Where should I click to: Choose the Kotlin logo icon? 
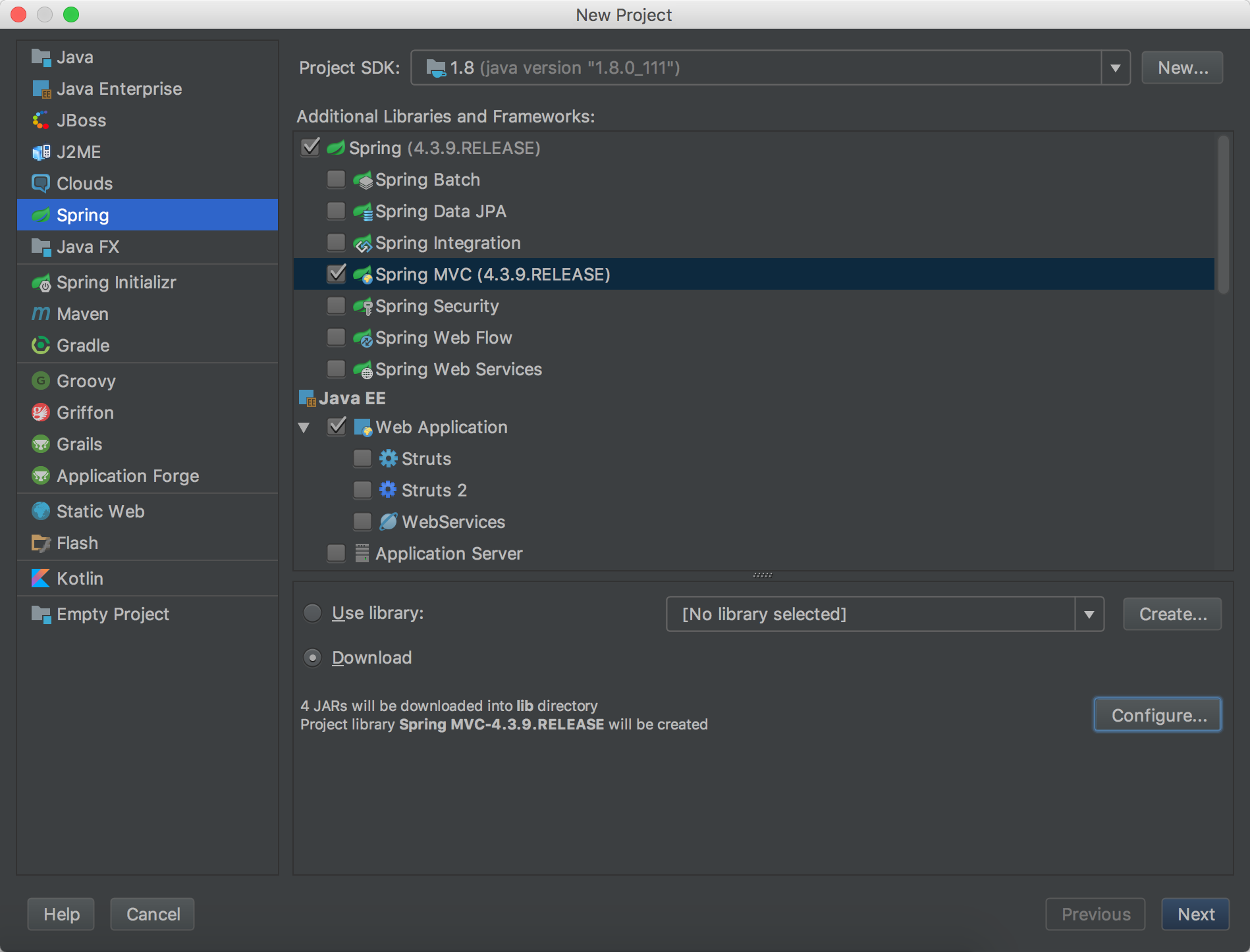(x=41, y=579)
